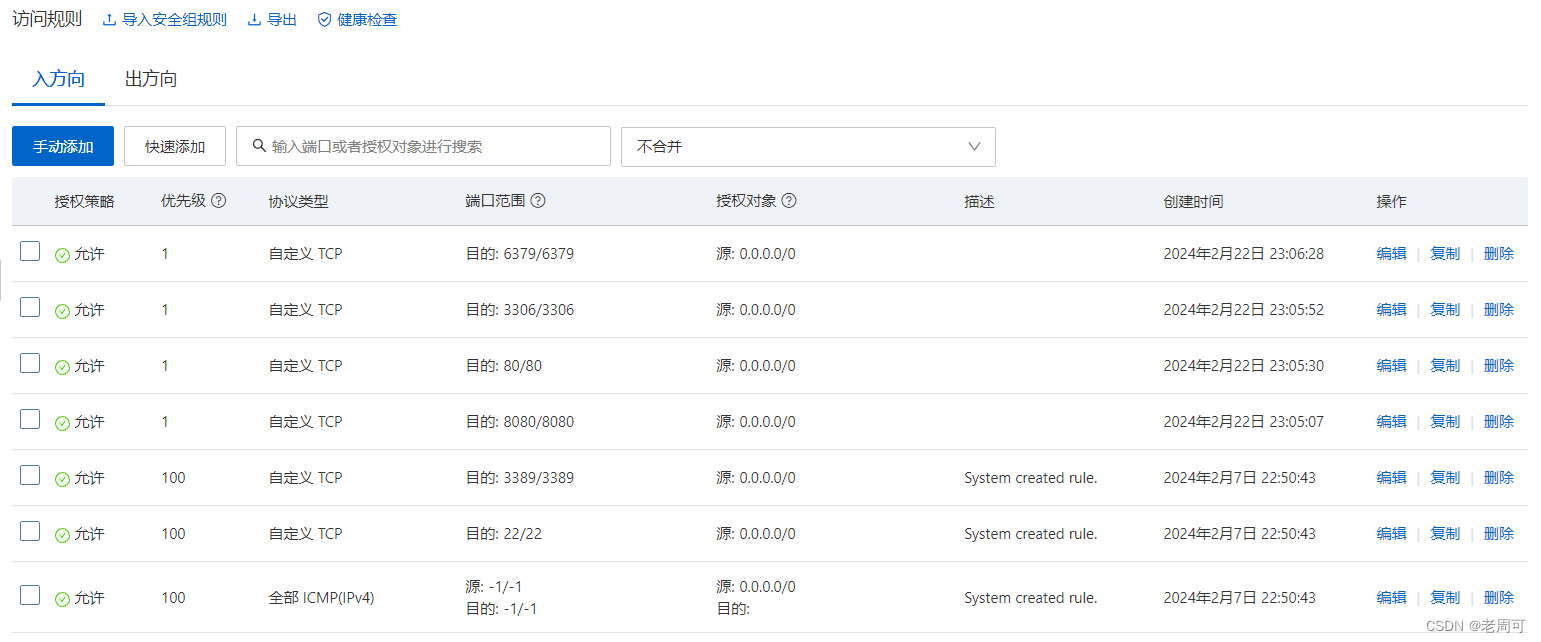Screen dimensions: 1541x642
Task: Click the health check shield icon
Action: click(x=324, y=20)
